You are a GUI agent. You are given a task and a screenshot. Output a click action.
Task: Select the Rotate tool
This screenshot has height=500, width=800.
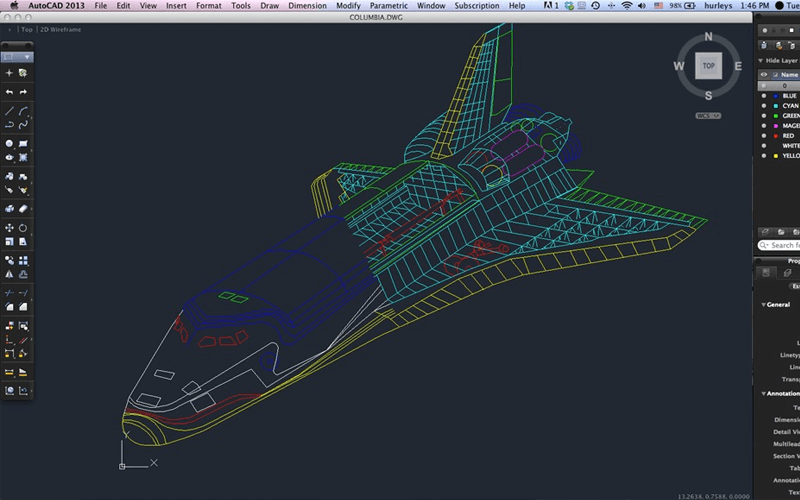(x=23, y=228)
